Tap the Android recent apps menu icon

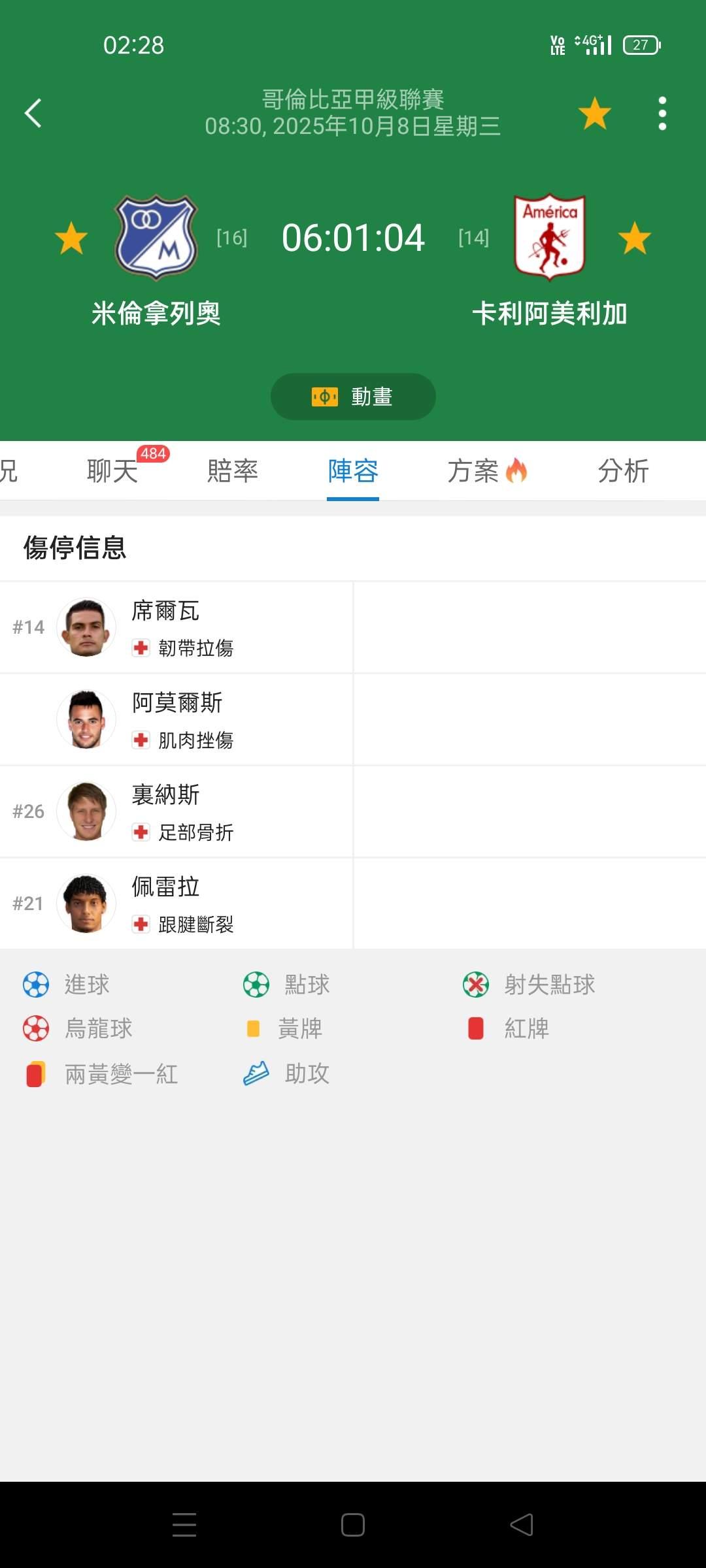point(184,1525)
